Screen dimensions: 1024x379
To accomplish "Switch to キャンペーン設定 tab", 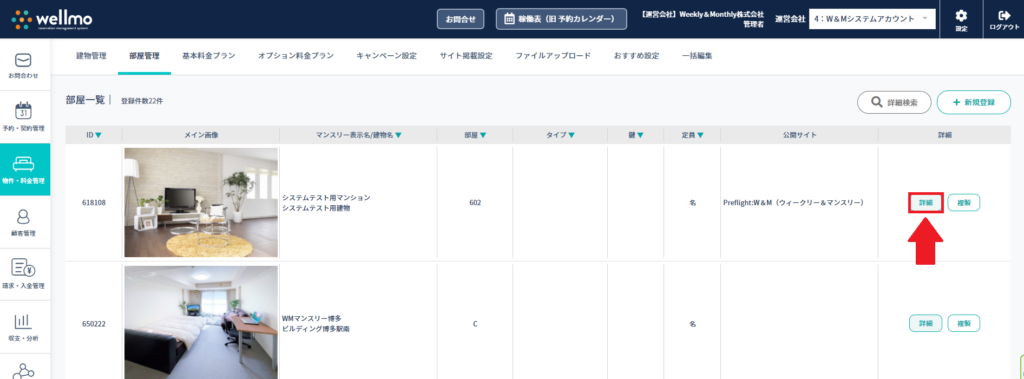I will pyautogui.click(x=387, y=56).
